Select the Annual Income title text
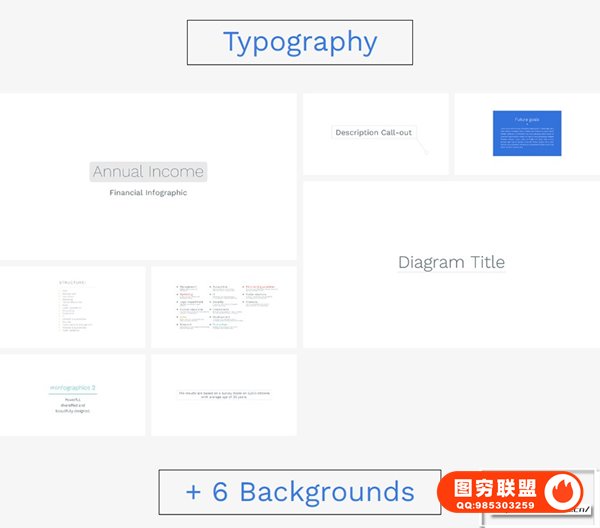The width and height of the screenshot is (600, 528). click(x=148, y=172)
